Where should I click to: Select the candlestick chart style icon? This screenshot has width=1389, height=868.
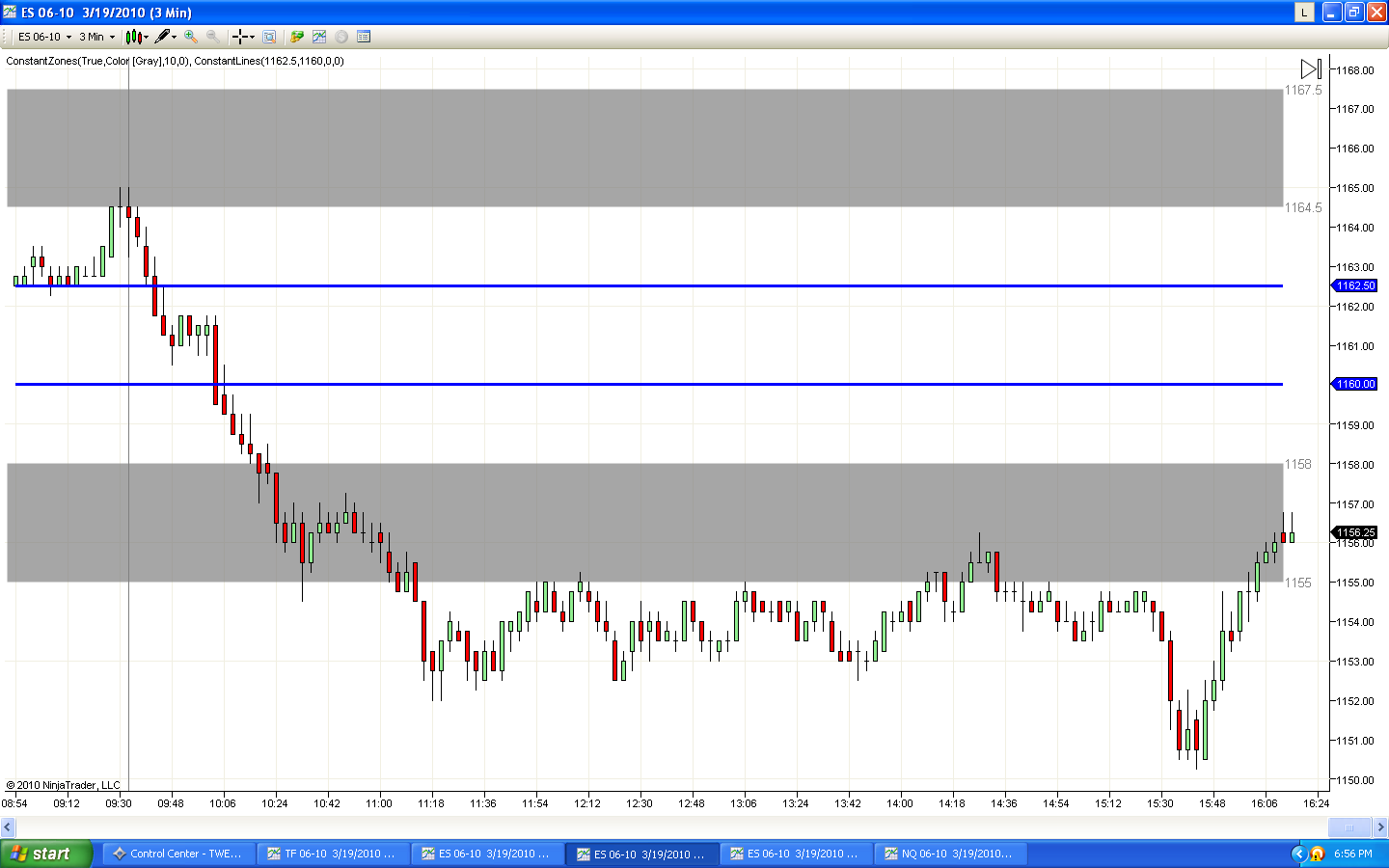click(x=133, y=37)
